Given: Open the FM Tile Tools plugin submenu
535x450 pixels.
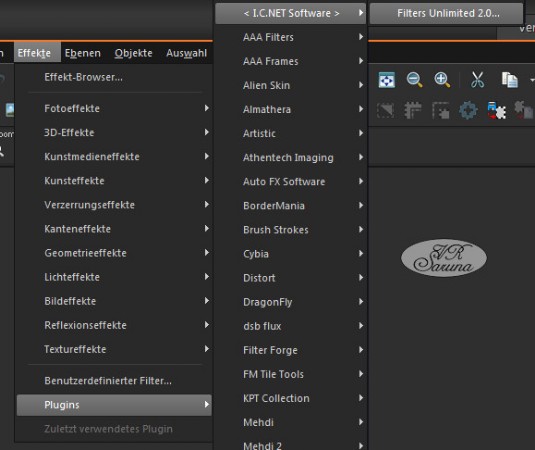Looking at the screenshot, I should click(291, 374).
